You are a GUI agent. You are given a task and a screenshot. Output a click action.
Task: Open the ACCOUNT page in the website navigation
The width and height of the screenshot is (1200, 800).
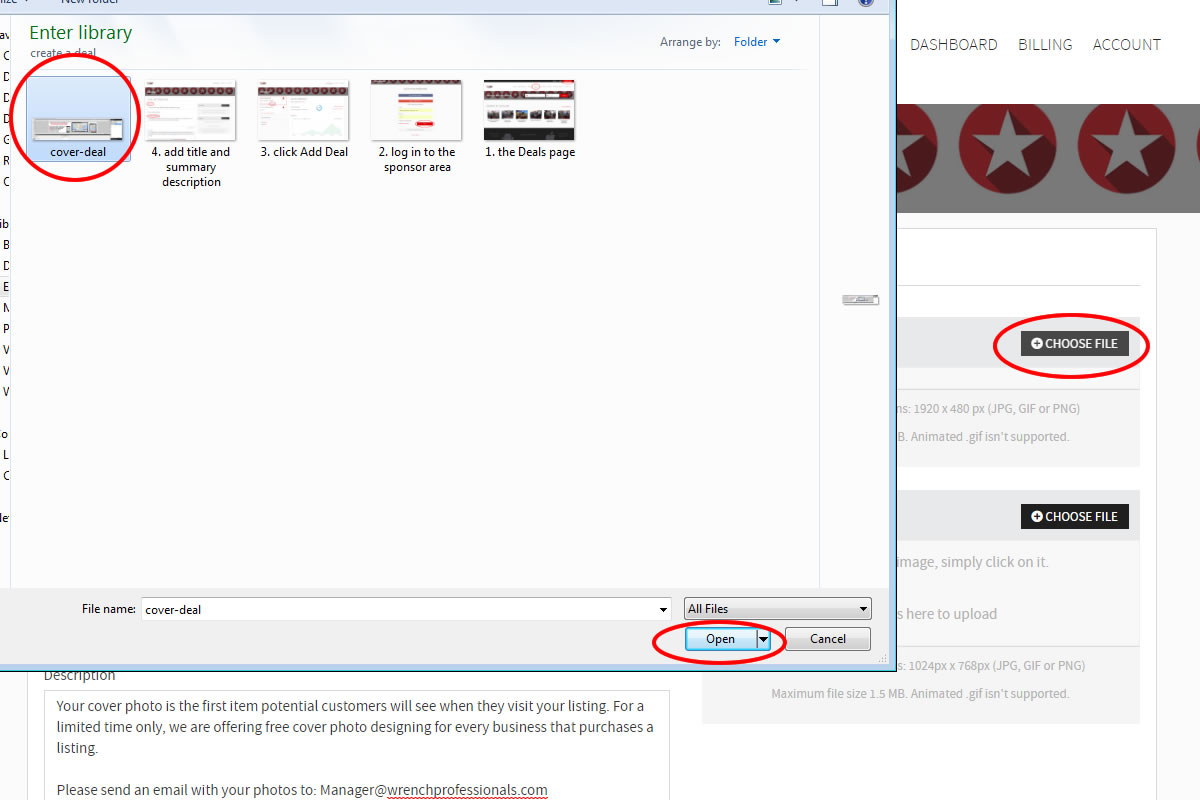point(1127,44)
